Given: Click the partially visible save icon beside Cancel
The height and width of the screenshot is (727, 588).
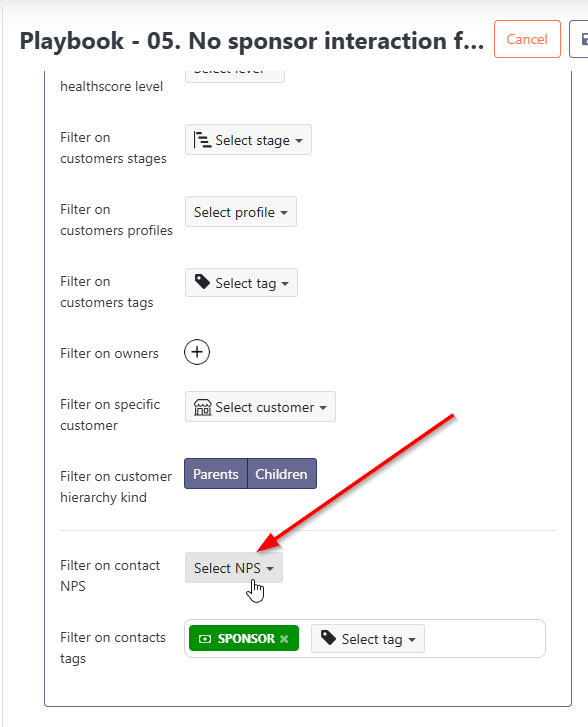Looking at the screenshot, I should click(x=580, y=39).
